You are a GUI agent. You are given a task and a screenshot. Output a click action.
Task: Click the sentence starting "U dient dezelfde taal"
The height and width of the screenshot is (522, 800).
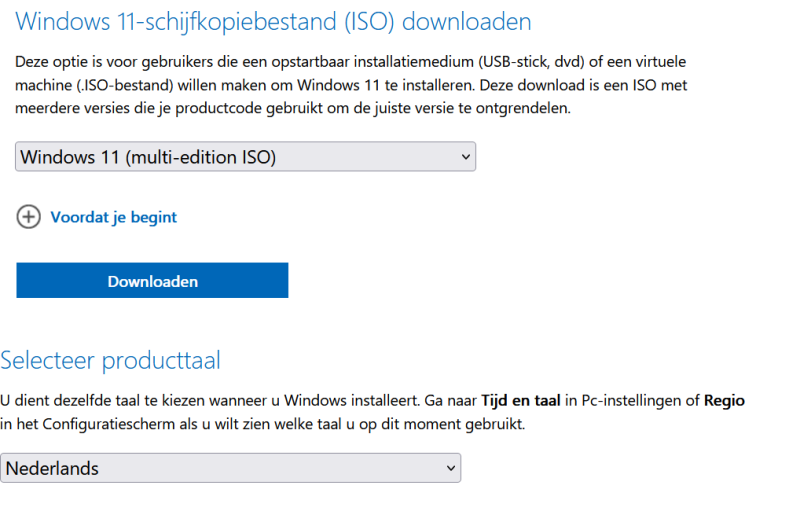coord(200,401)
